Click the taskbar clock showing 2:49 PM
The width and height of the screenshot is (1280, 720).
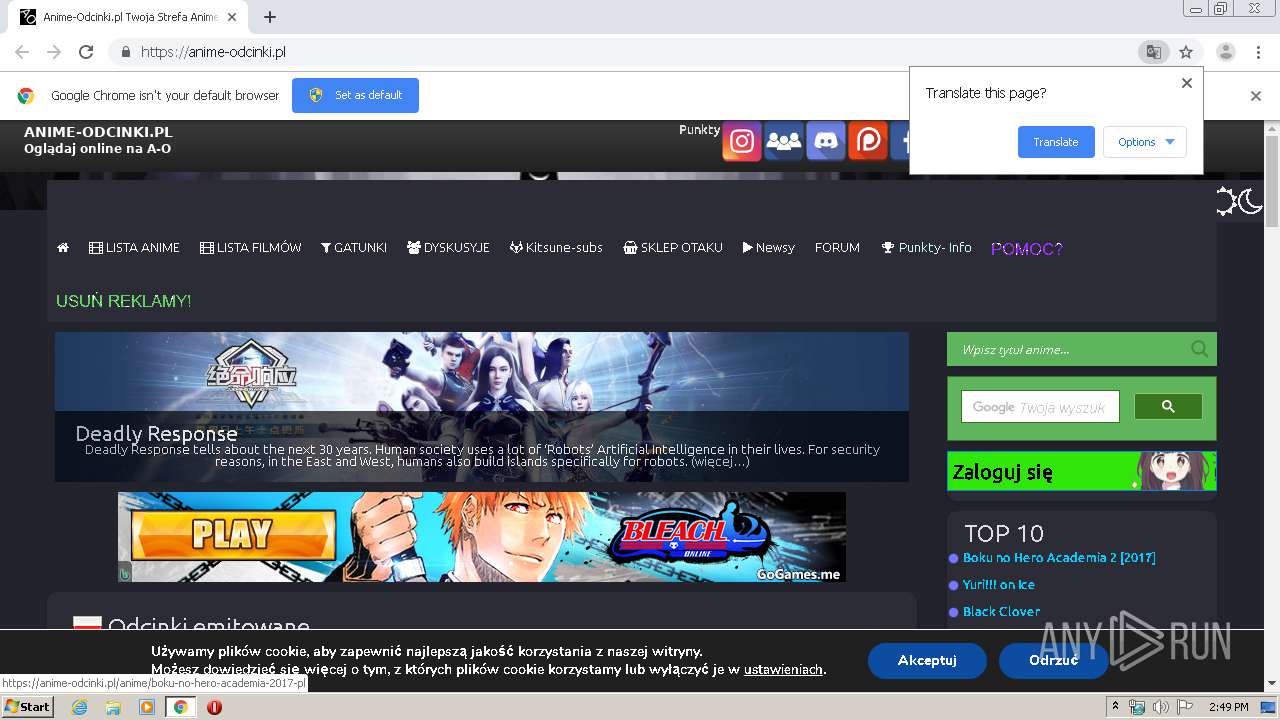click(x=1228, y=707)
